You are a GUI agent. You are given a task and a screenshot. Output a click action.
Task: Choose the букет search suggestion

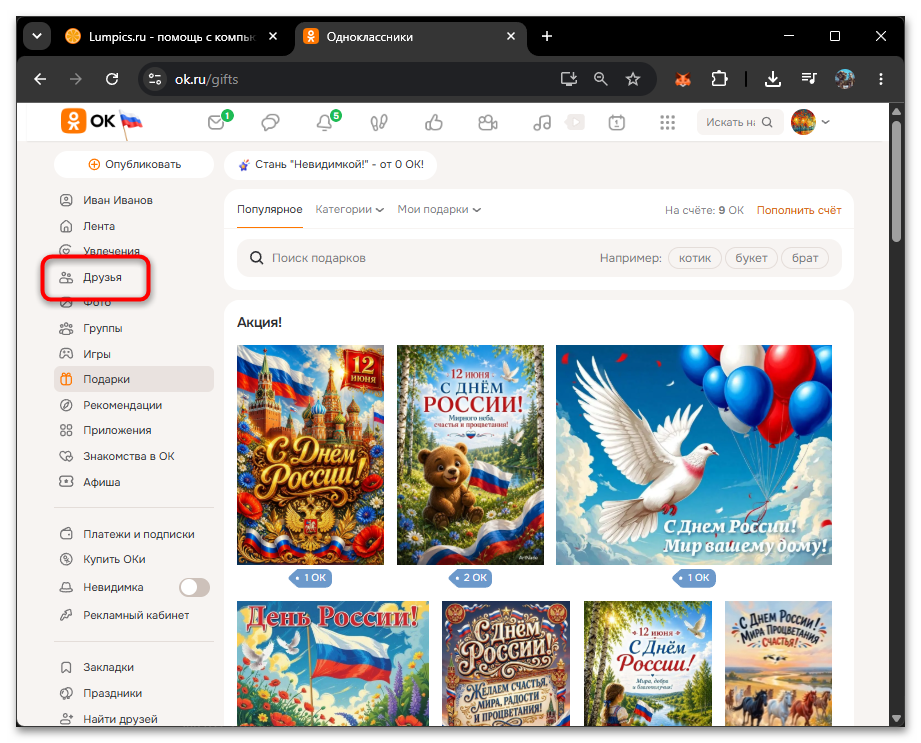(751, 258)
